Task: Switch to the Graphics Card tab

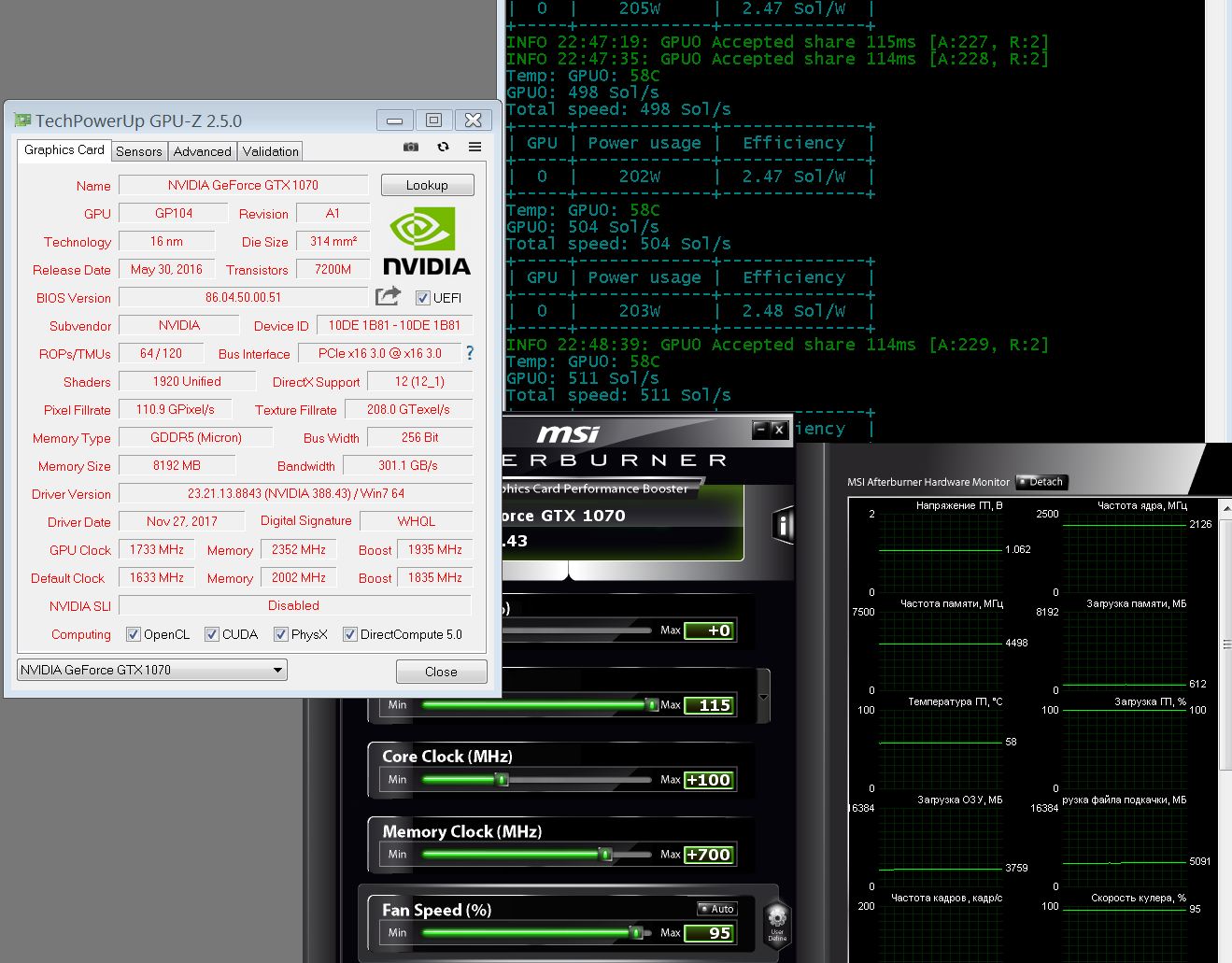Action: pos(64,149)
